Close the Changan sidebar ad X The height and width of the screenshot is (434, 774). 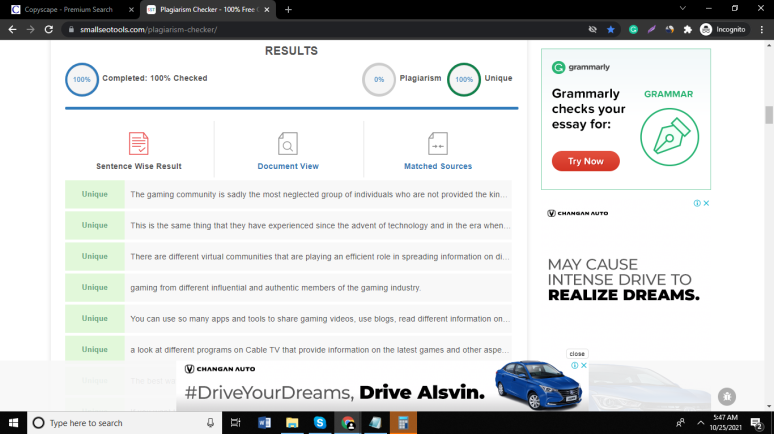(706, 203)
